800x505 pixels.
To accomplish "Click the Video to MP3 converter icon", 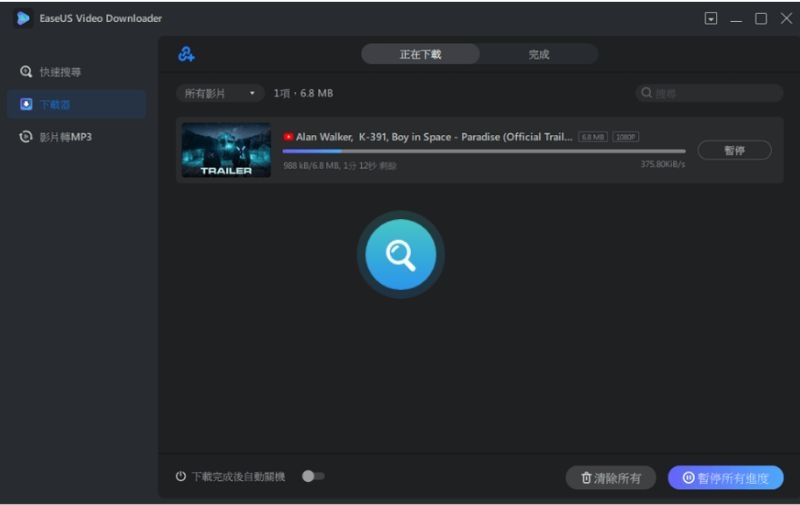I will (x=26, y=136).
